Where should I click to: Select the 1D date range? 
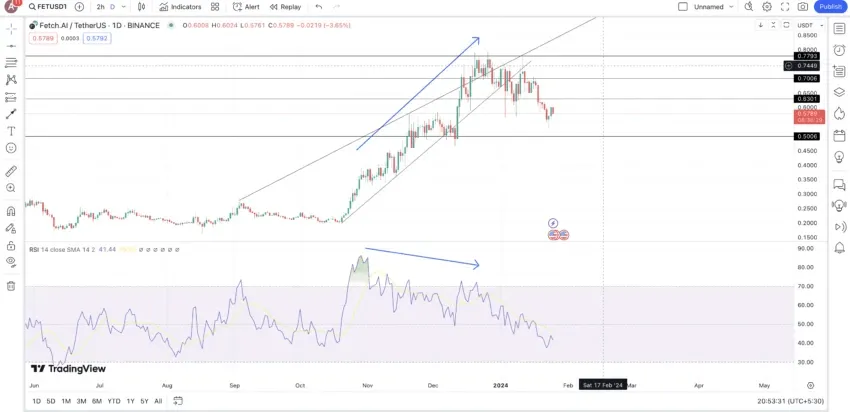pyautogui.click(x=36, y=401)
